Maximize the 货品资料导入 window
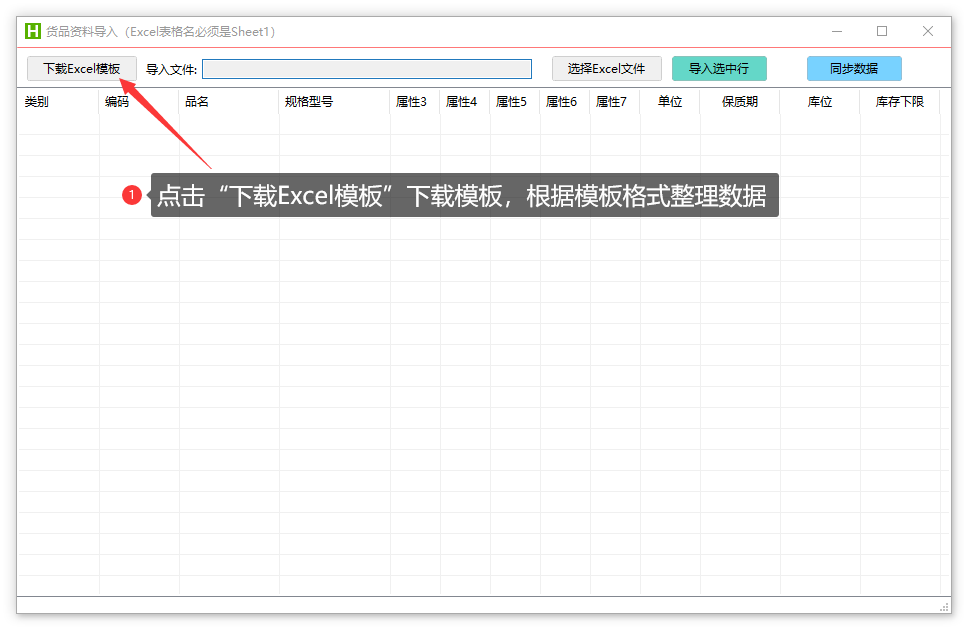964x634 pixels. pos(882,31)
